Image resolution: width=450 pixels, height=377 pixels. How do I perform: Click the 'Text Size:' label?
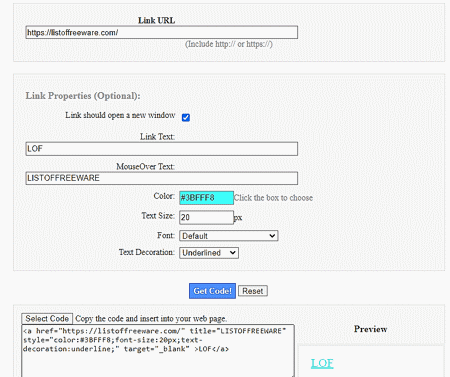158,216
